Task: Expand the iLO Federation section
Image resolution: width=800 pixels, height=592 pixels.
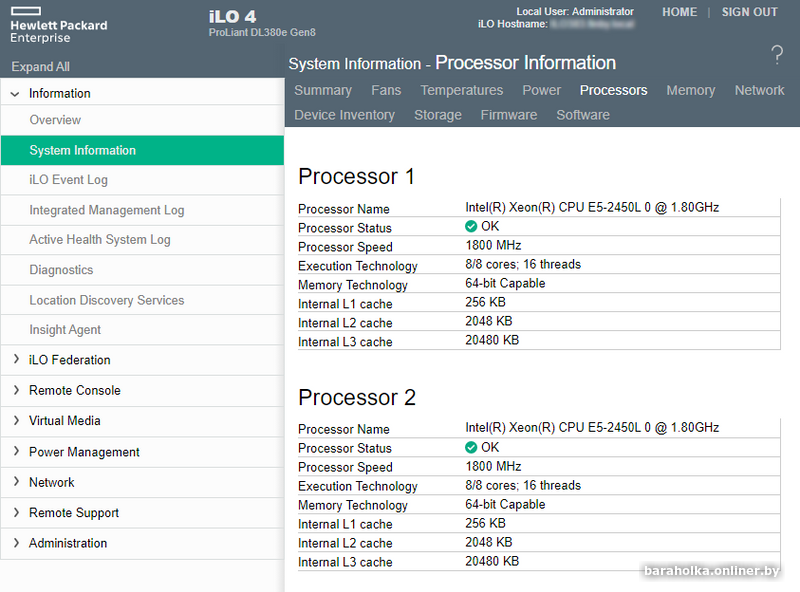Action: click(16, 359)
